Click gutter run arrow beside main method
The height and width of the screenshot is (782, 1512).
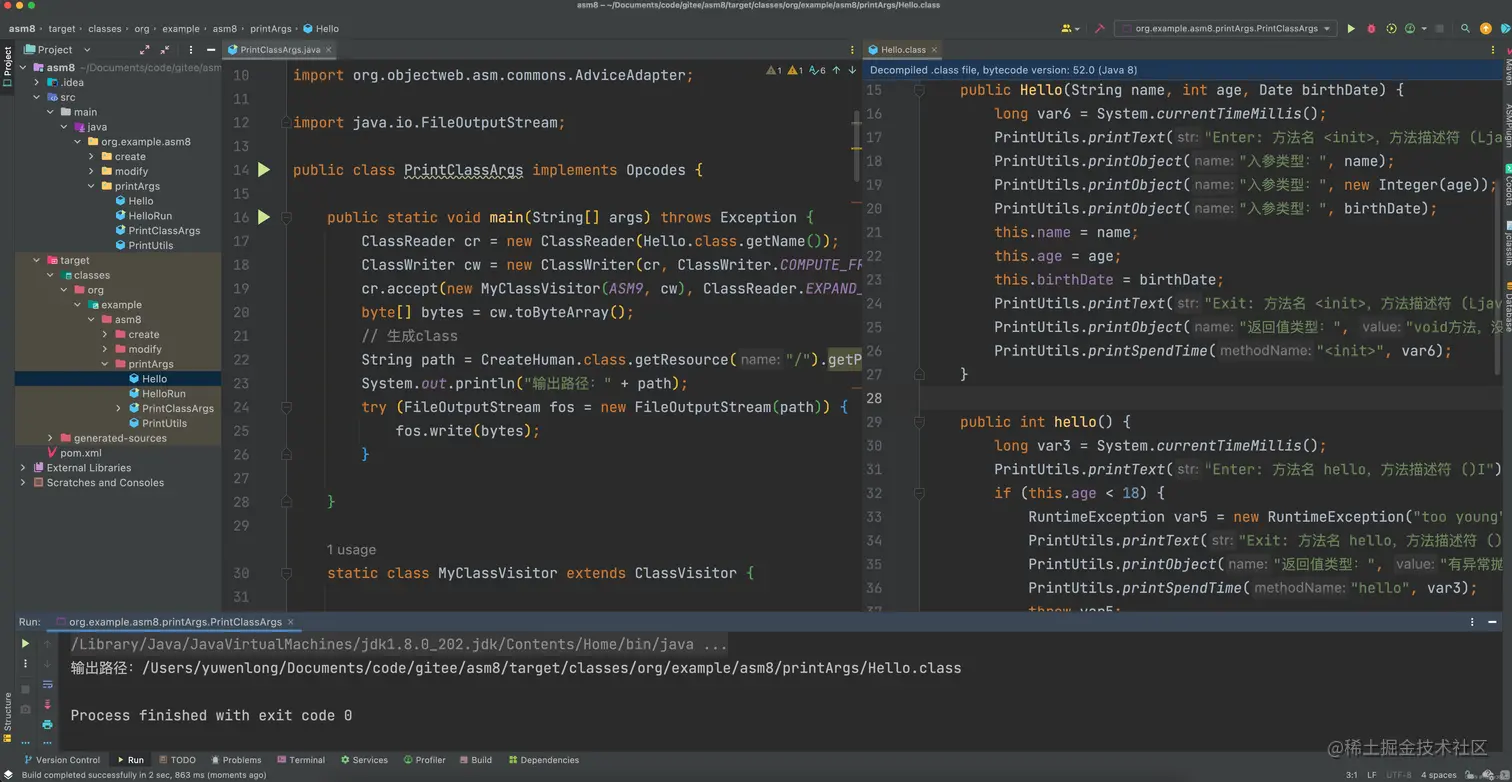point(264,217)
